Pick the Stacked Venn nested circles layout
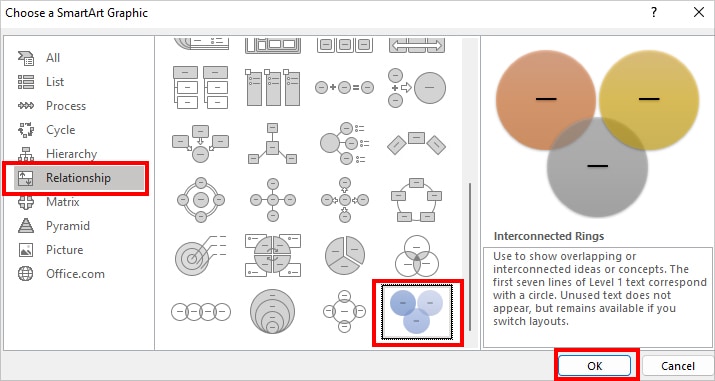The height and width of the screenshot is (381, 715). 272,312
